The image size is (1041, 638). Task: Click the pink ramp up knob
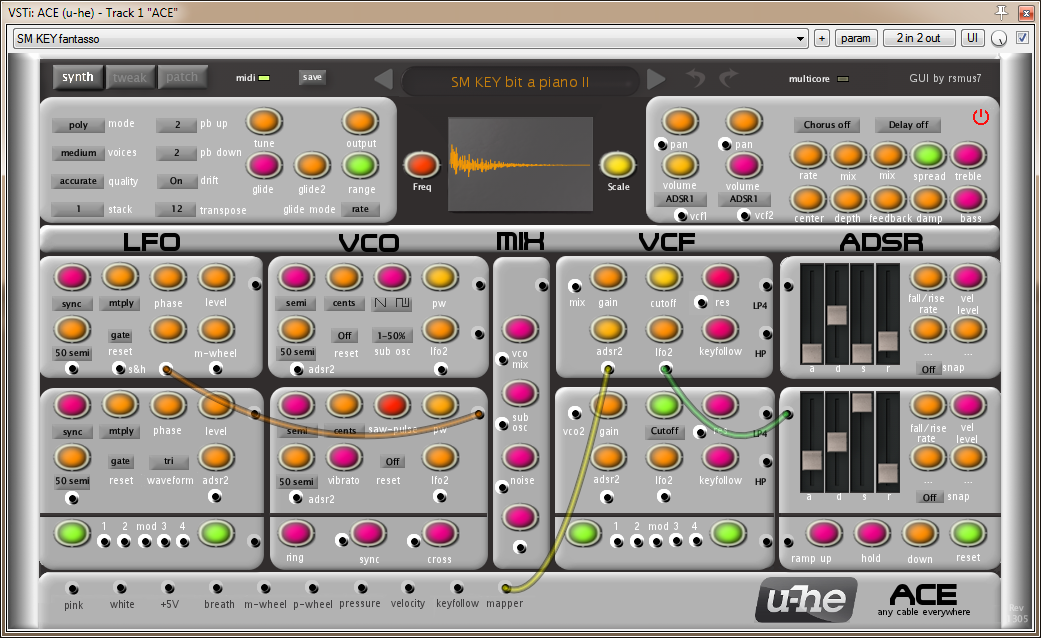pyautogui.click(x=823, y=534)
